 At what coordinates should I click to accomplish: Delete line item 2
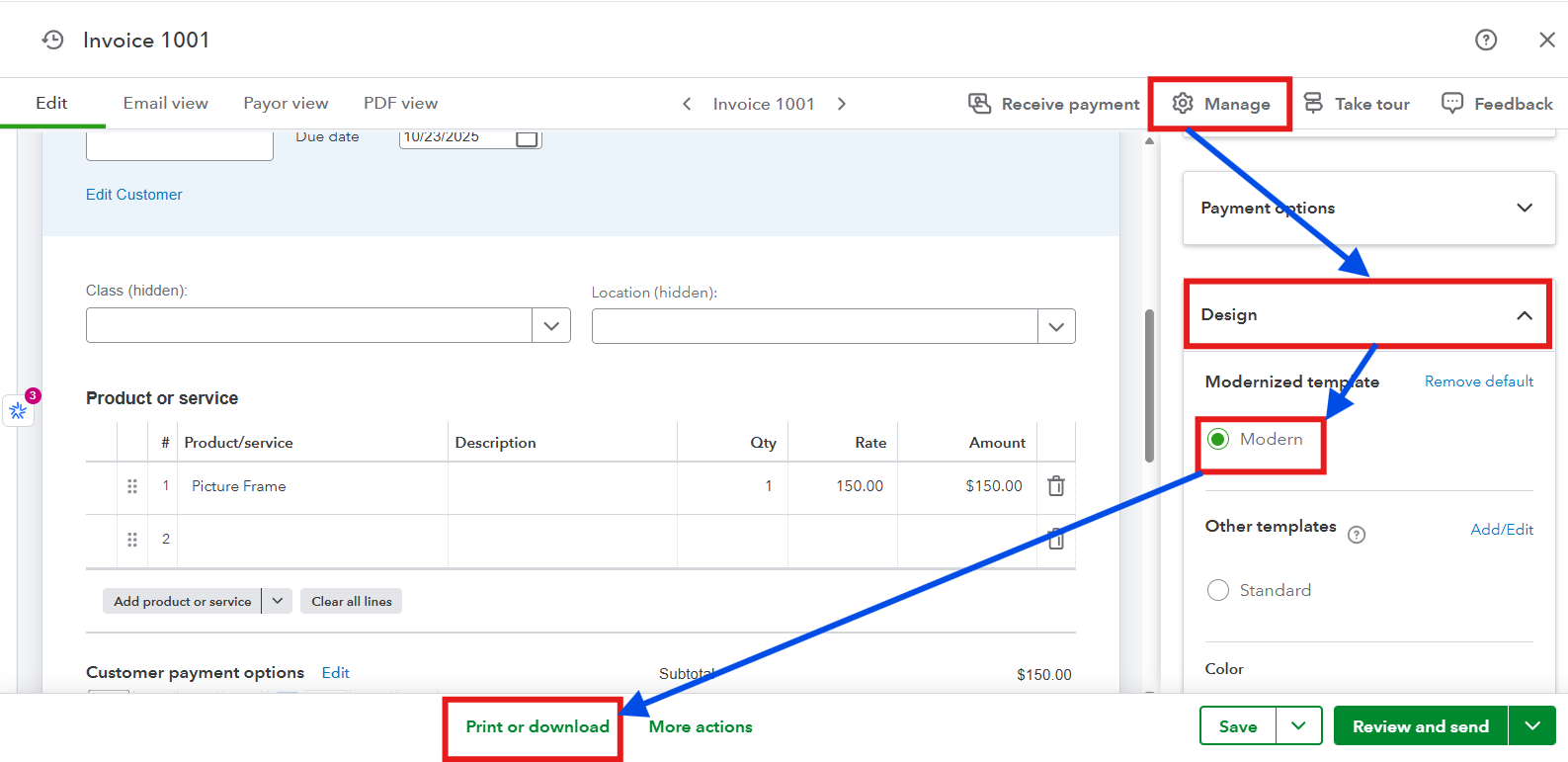click(x=1056, y=539)
